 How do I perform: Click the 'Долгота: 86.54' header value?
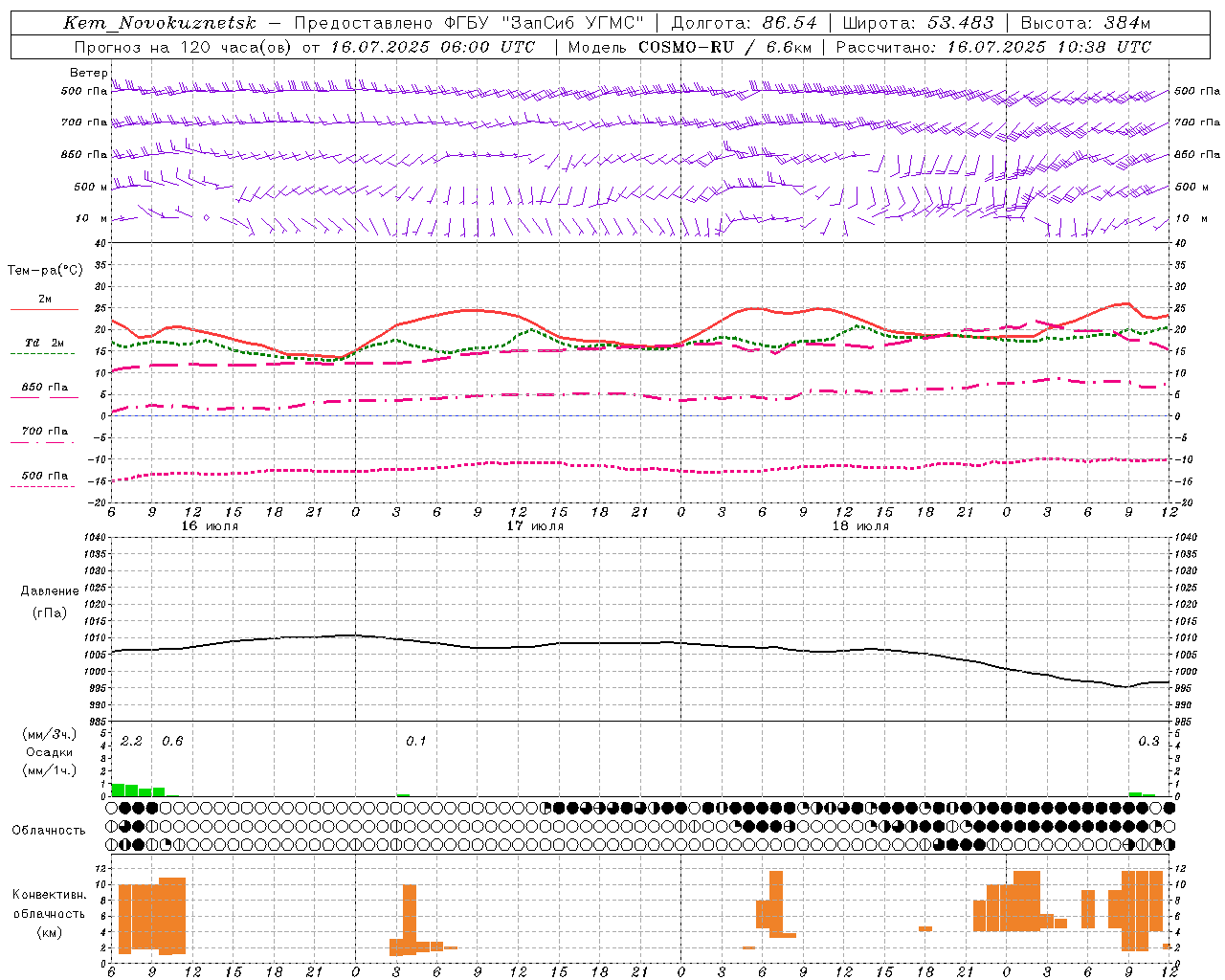(x=745, y=23)
